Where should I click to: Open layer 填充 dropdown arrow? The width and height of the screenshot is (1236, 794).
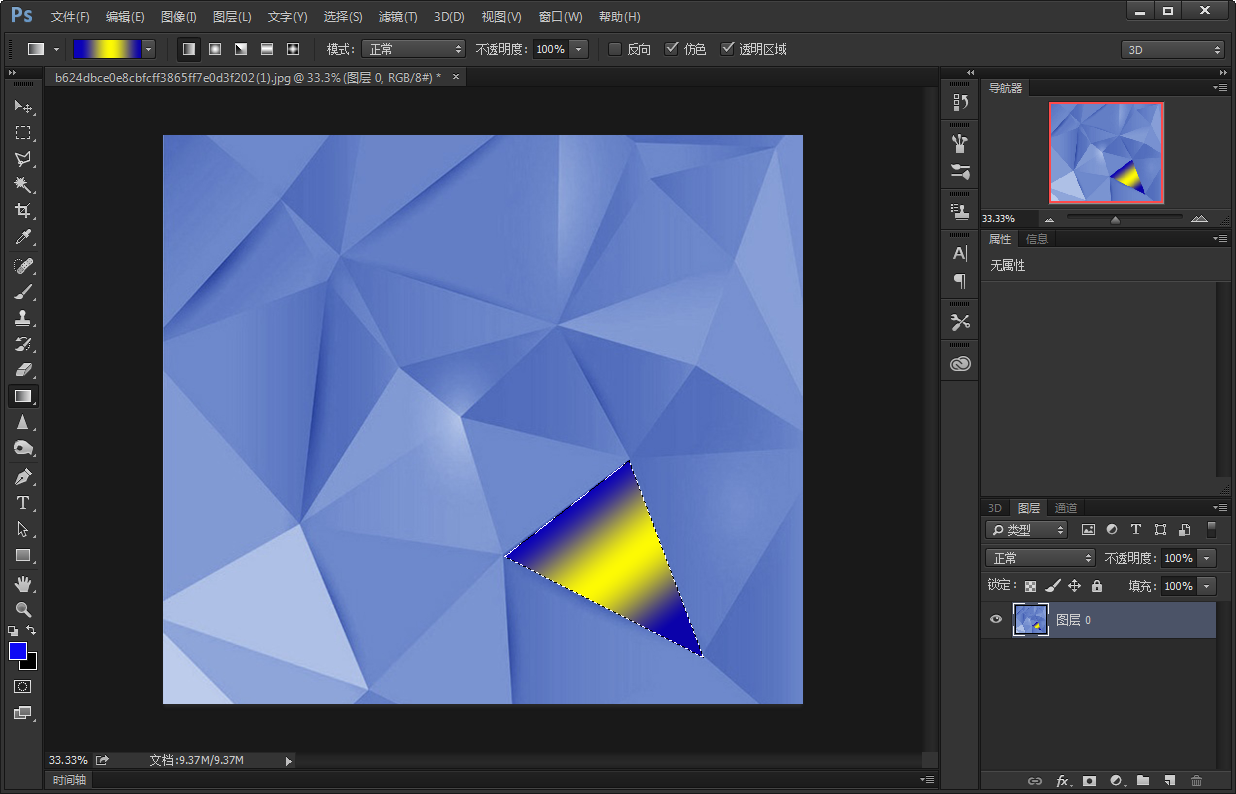tap(1207, 586)
